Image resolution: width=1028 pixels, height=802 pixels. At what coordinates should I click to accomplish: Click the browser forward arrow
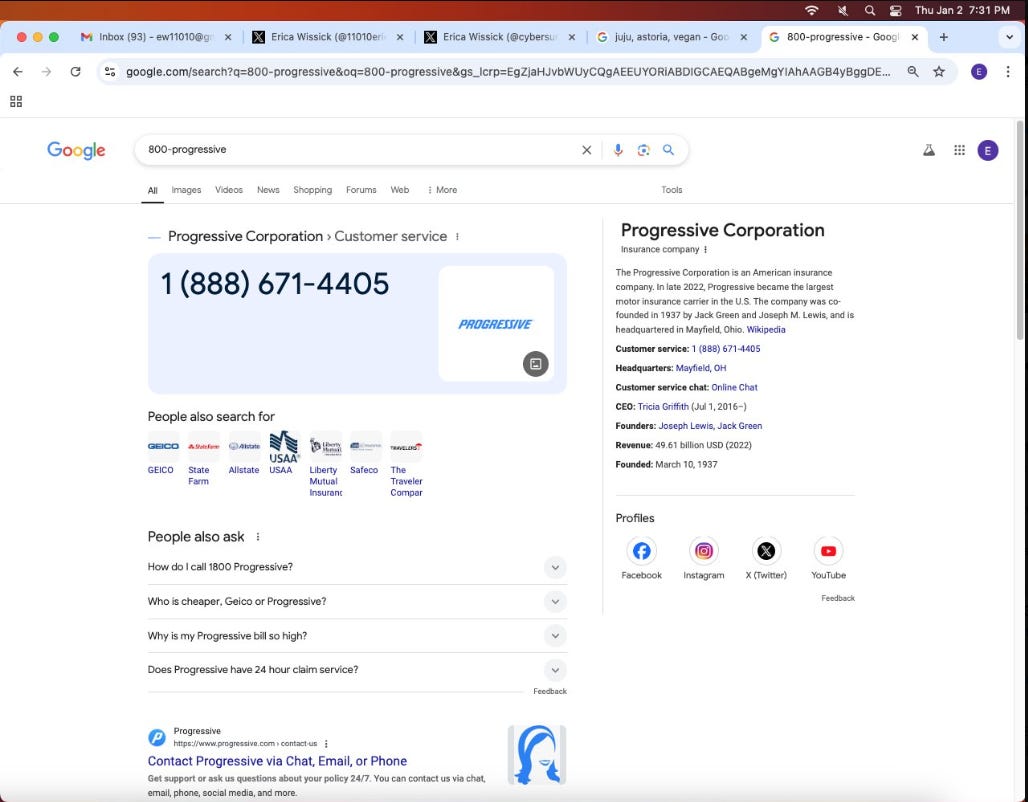click(47, 71)
